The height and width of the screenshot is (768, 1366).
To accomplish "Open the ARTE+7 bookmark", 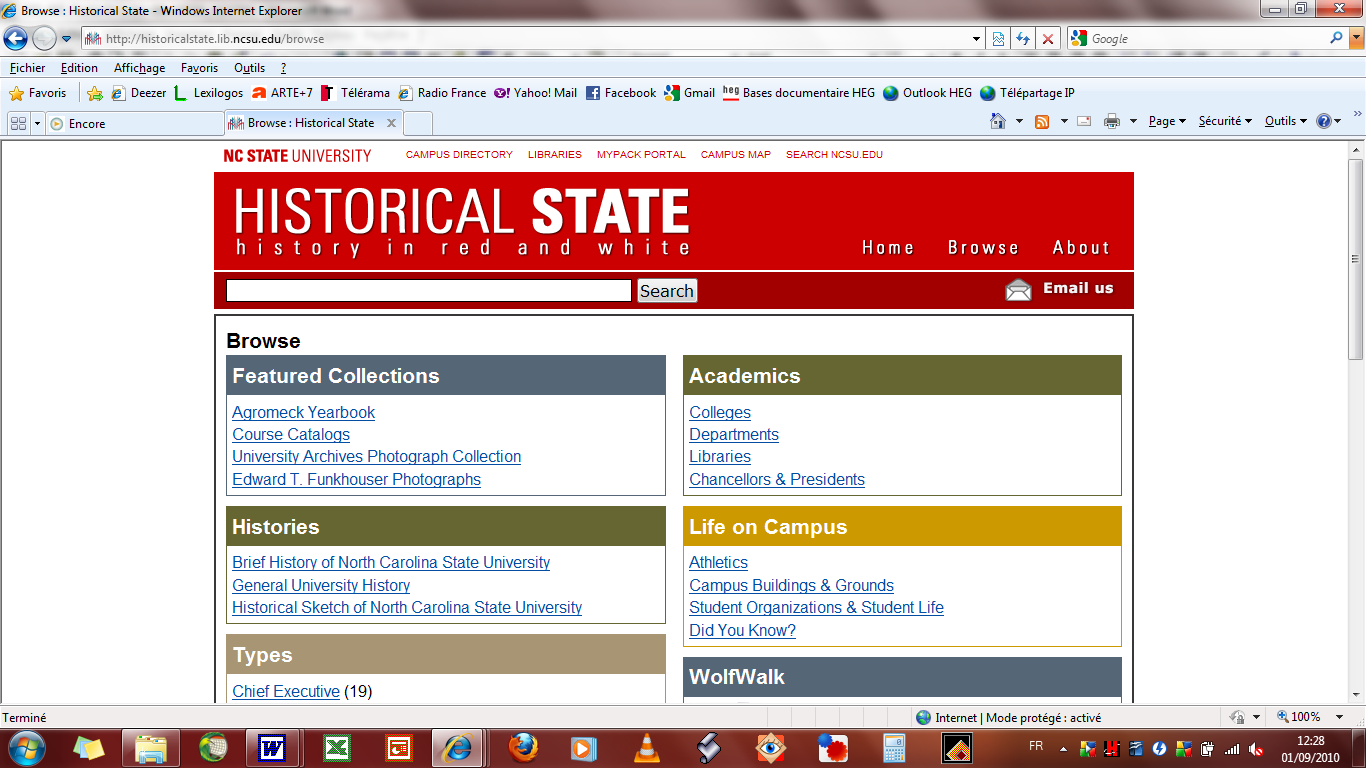I will (x=282, y=93).
